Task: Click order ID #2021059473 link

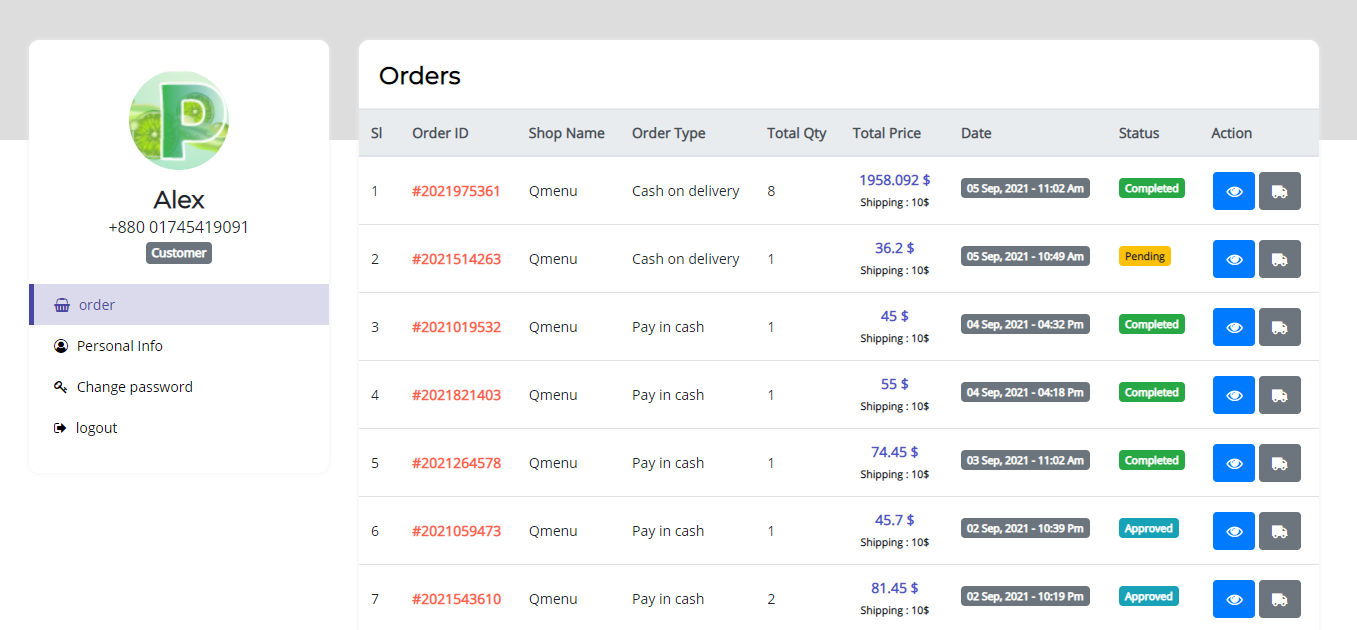Action: click(x=456, y=531)
